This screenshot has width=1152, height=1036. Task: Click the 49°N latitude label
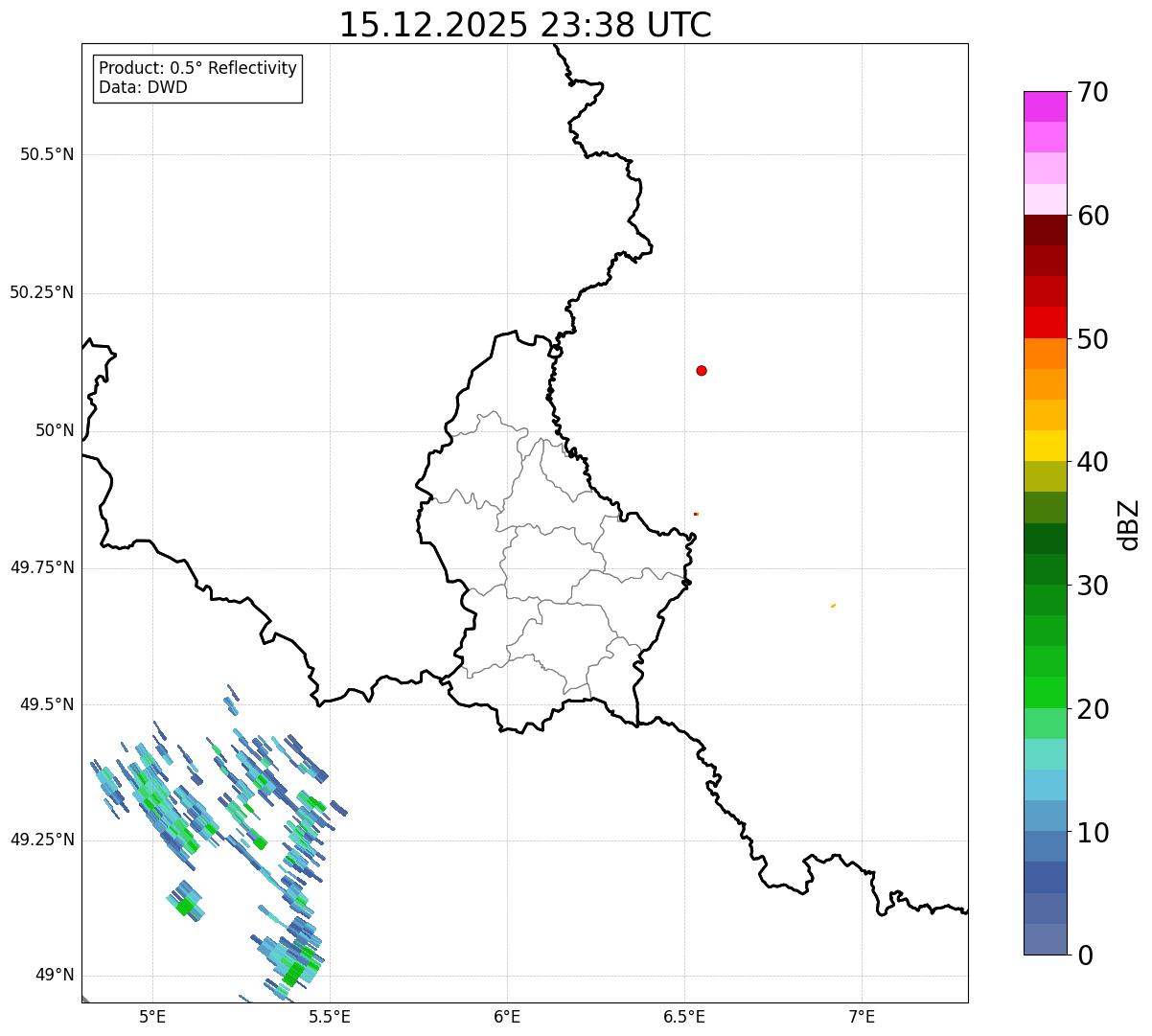pos(55,975)
